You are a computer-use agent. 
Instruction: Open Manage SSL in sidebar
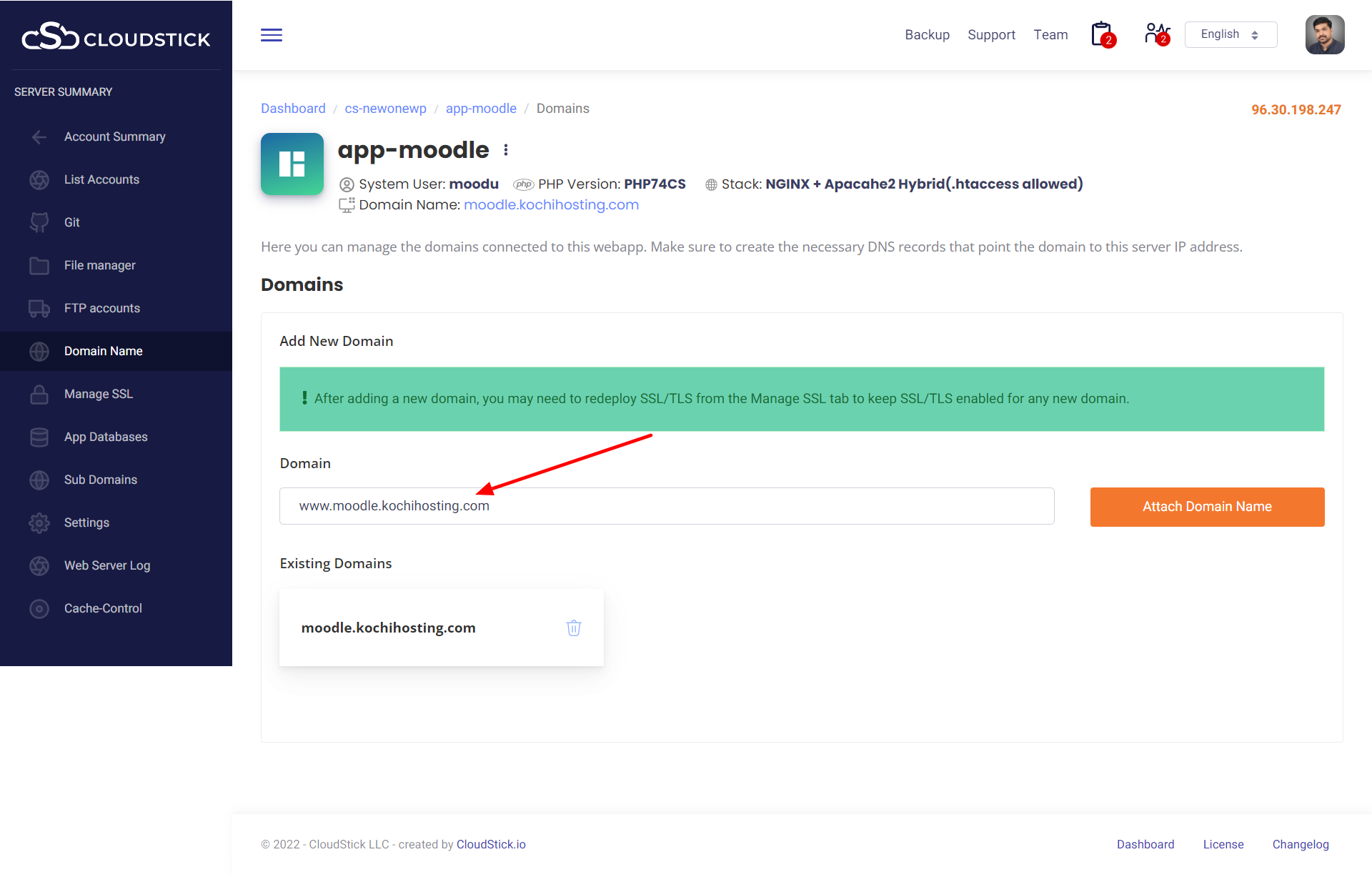point(98,394)
